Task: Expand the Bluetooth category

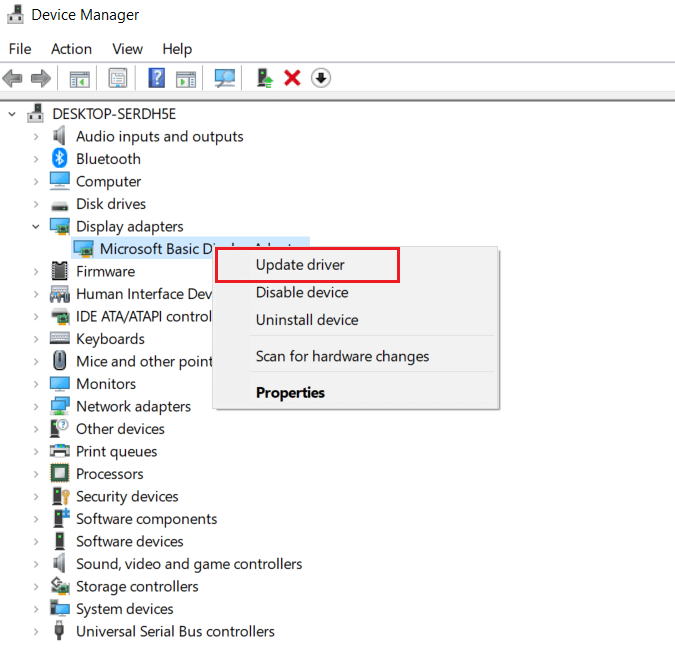Action: tap(36, 159)
